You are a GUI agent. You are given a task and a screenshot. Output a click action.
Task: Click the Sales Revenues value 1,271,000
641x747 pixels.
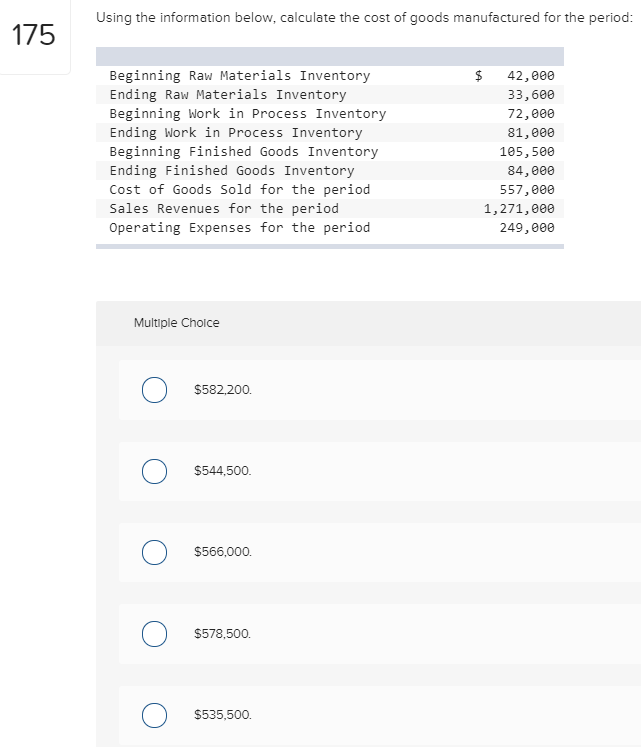(518, 209)
